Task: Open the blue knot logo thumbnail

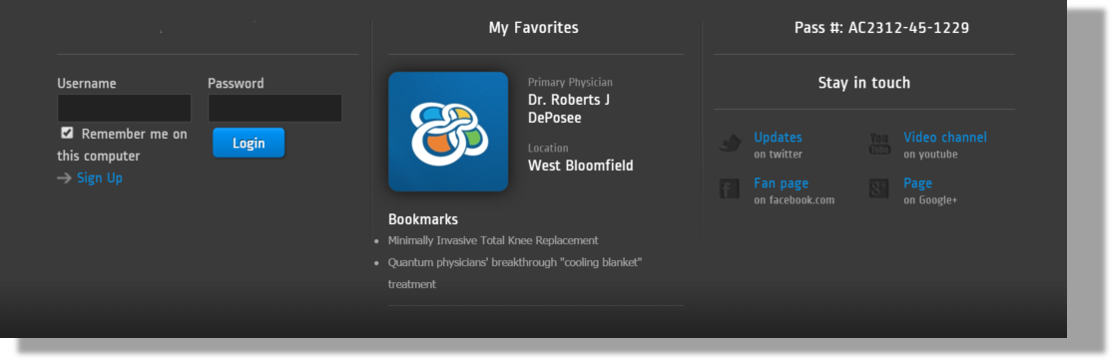Action: [448, 131]
